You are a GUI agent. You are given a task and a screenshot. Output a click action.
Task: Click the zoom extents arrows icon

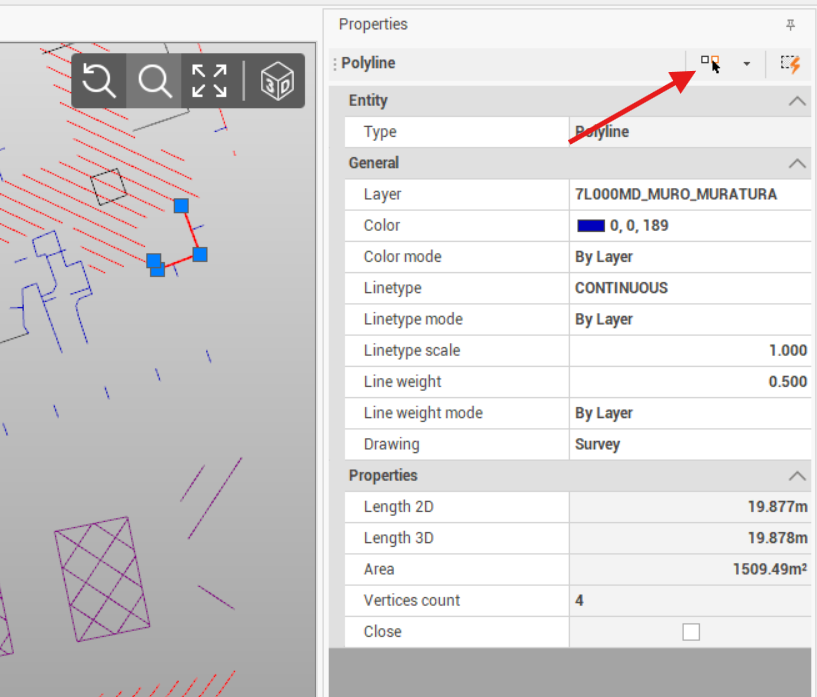click(209, 81)
